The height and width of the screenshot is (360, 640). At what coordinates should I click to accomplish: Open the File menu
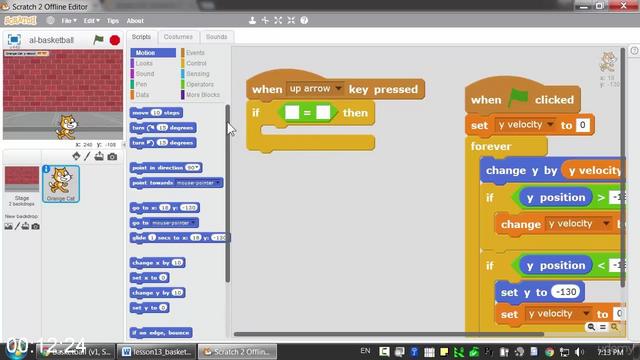[x=69, y=21]
